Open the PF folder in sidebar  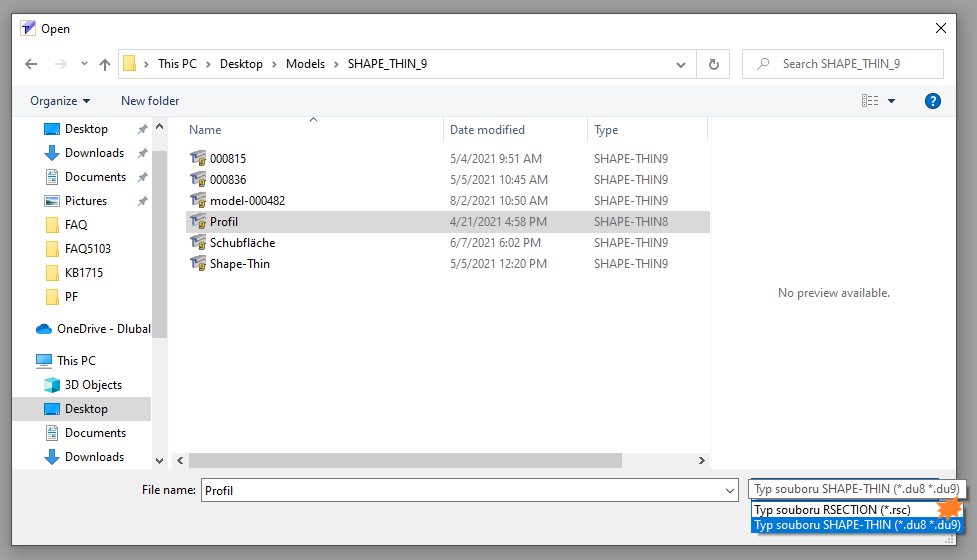(71, 297)
